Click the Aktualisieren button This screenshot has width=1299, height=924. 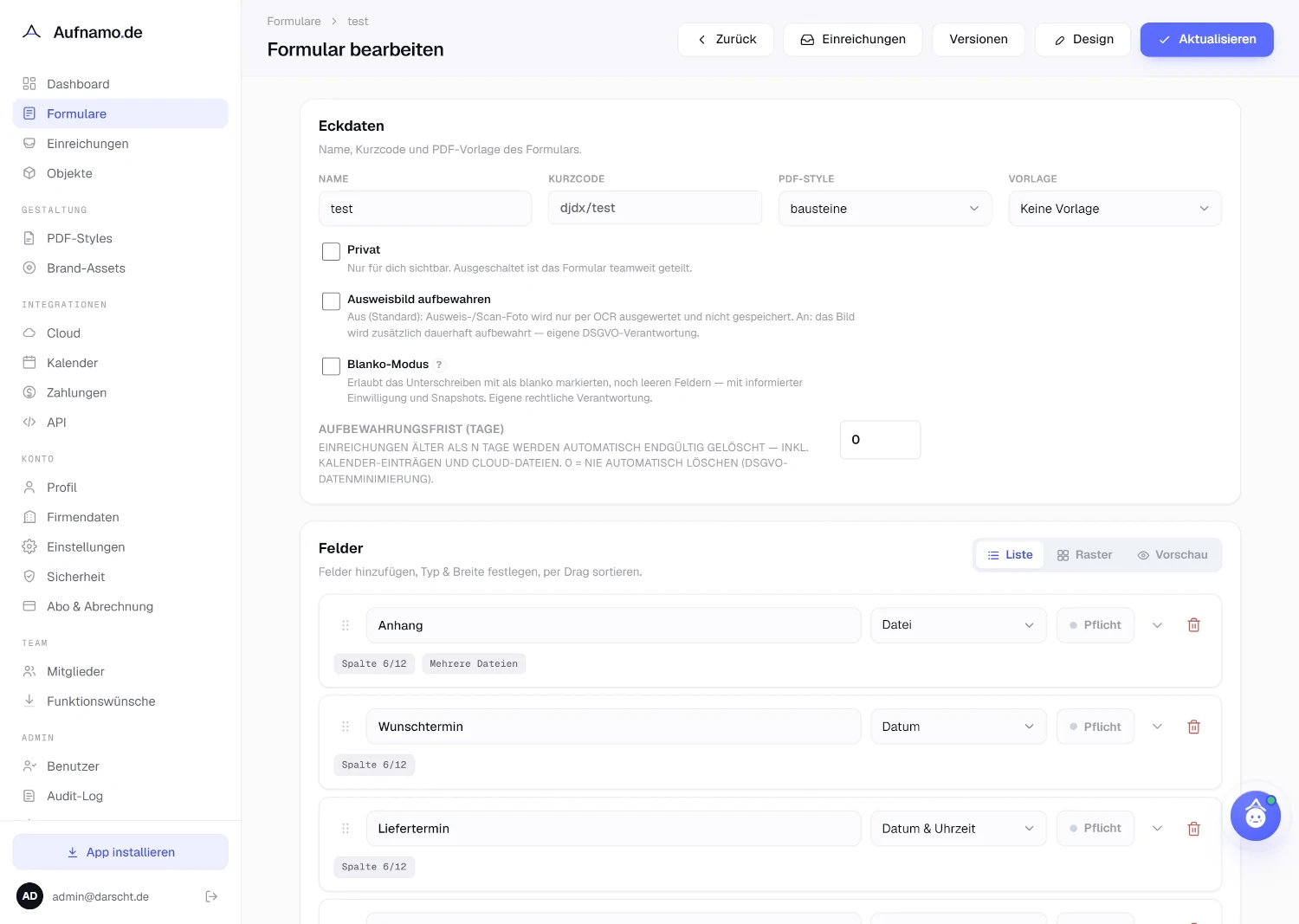1206,40
